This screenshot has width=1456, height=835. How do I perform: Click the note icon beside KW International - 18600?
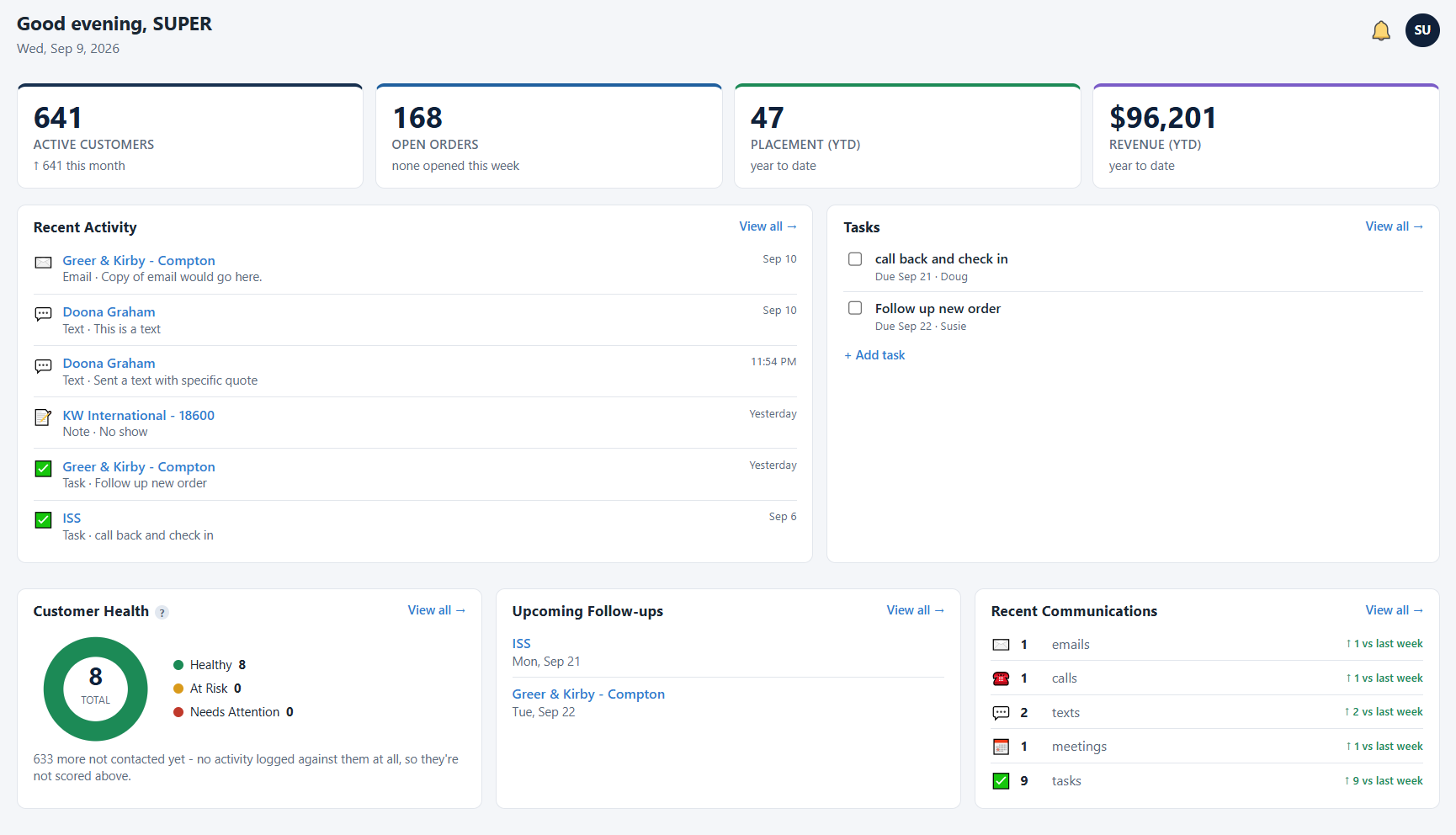tap(43, 417)
